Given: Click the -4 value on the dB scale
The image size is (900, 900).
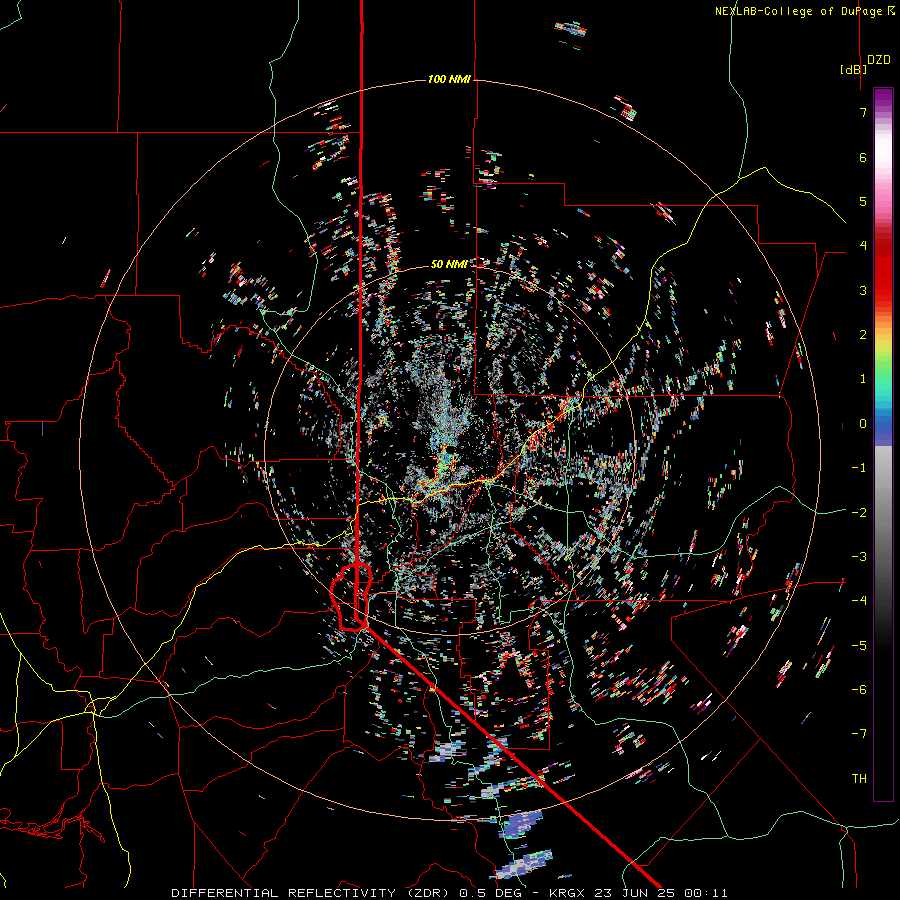Looking at the screenshot, I should [x=859, y=601].
